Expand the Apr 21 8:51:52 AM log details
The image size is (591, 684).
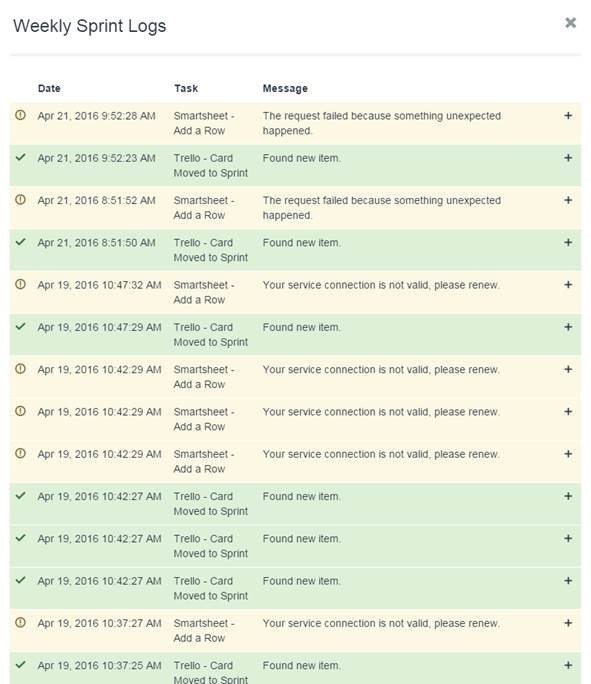[x=568, y=200]
